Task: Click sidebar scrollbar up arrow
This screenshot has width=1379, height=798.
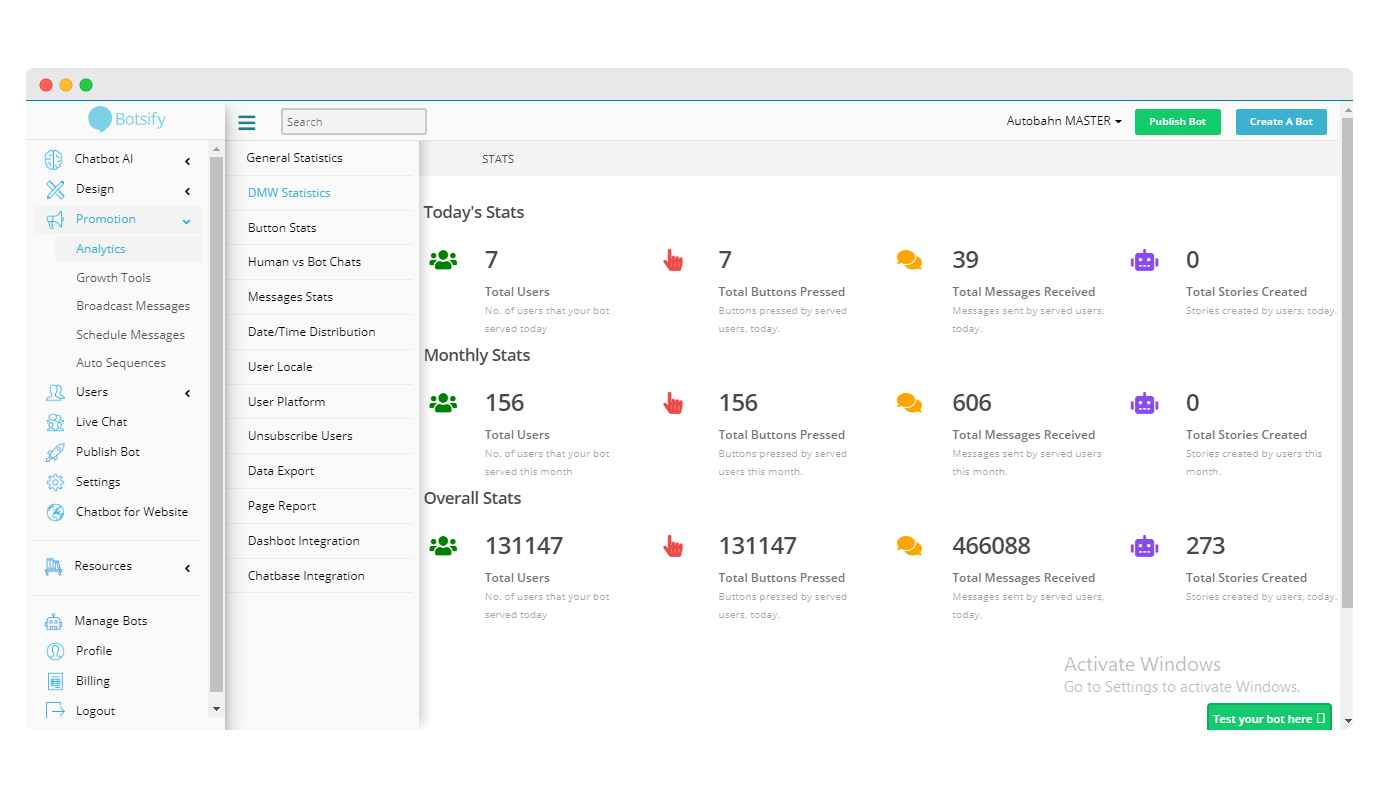Action: coord(216,149)
